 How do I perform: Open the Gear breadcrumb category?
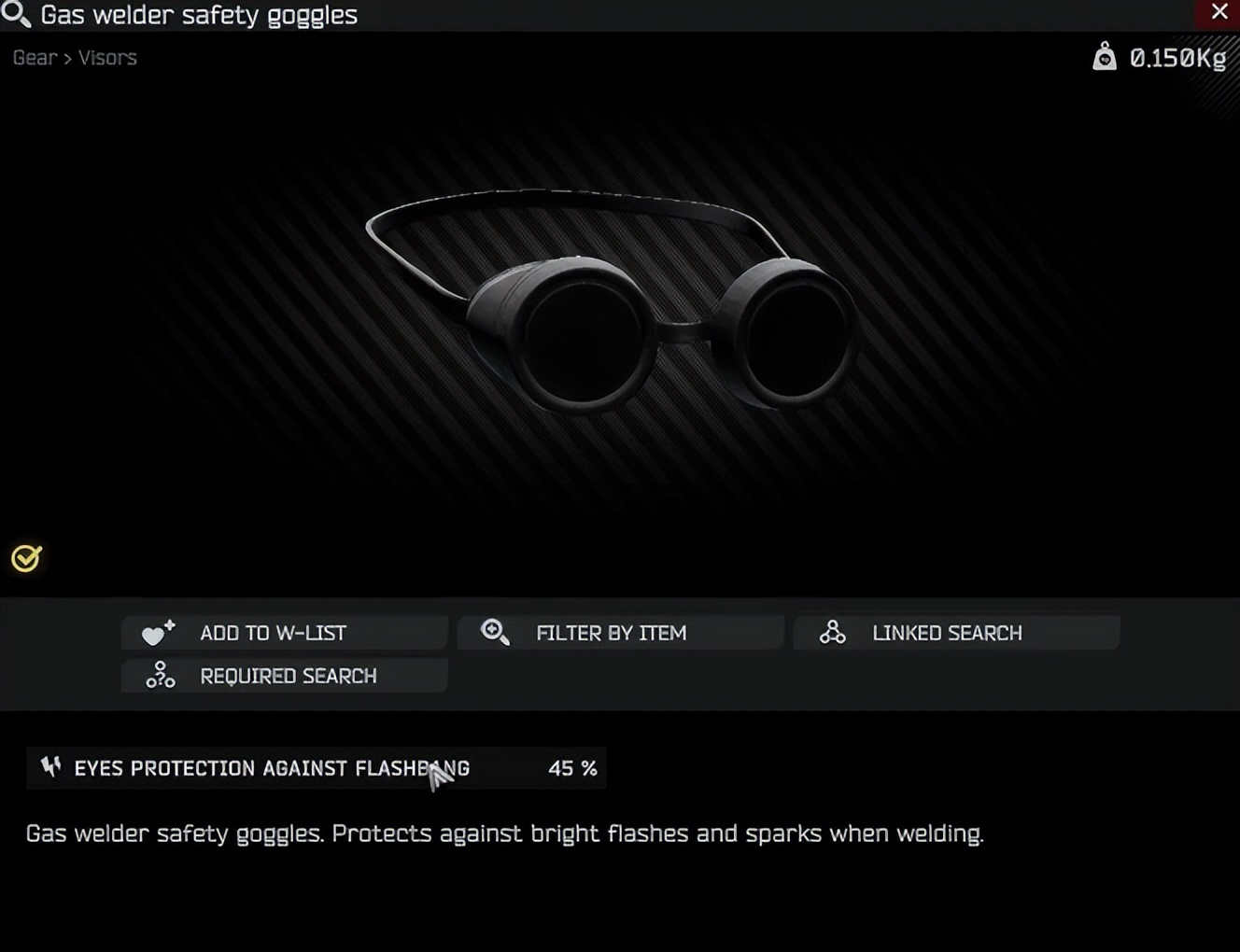[35, 58]
